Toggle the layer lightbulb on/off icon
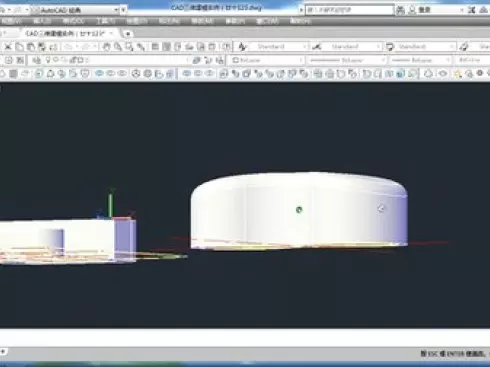 [x=48, y=60]
